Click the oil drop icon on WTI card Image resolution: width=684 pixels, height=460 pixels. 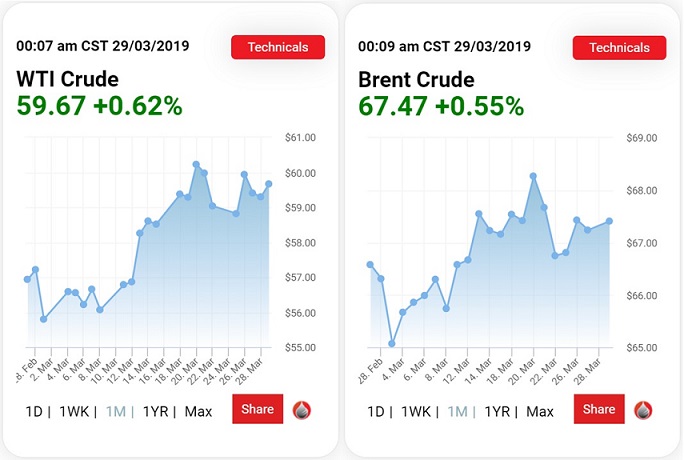302,410
